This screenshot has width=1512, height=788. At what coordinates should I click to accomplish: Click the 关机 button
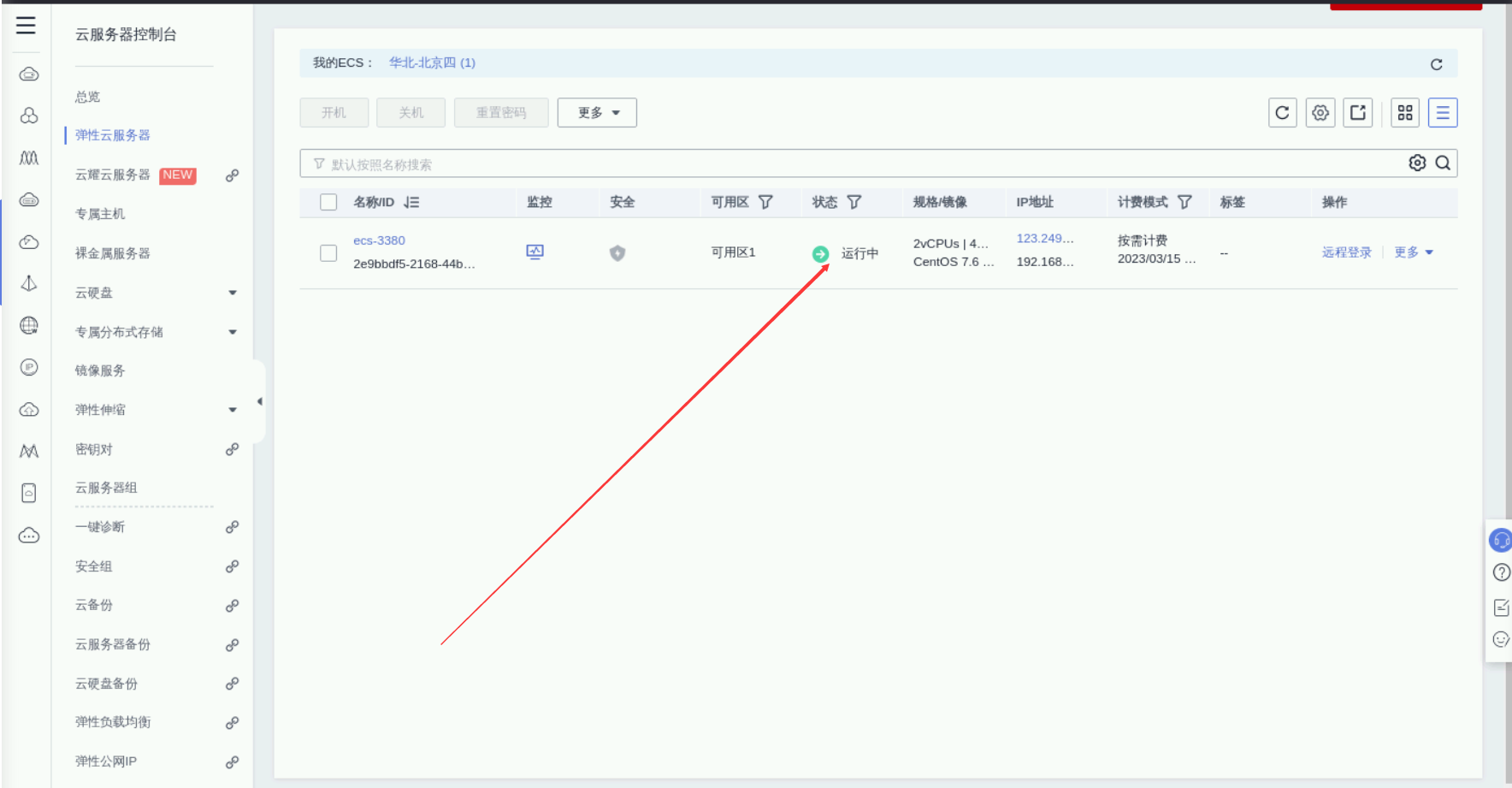pyautogui.click(x=411, y=113)
